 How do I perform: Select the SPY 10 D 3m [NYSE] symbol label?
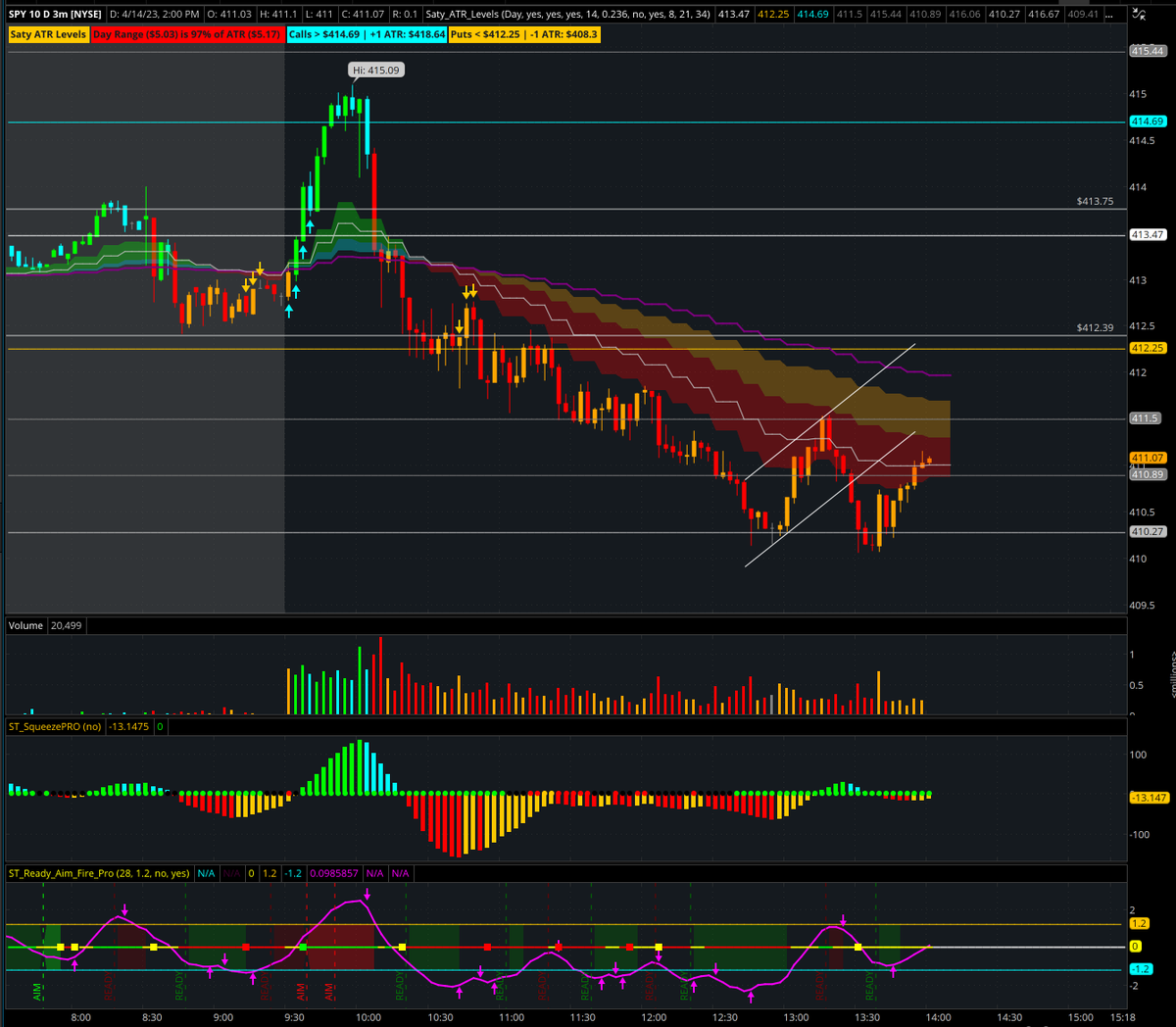[55, 15]
